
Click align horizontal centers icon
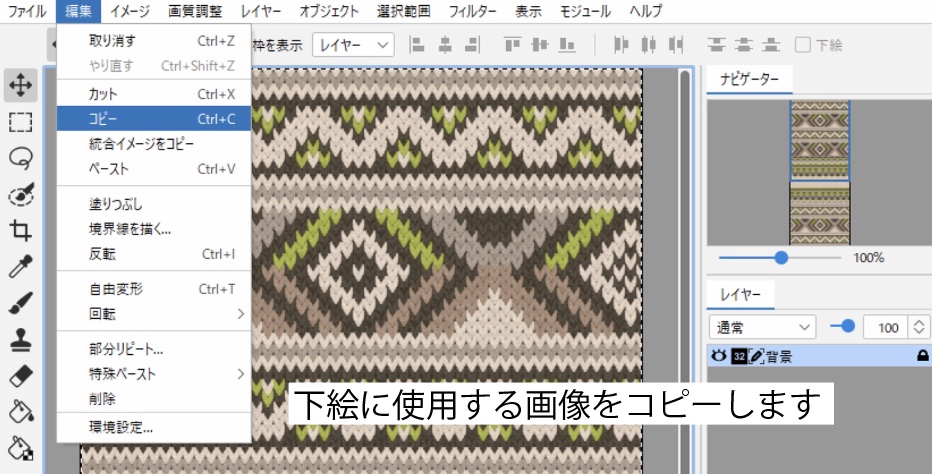click(445, 45)
